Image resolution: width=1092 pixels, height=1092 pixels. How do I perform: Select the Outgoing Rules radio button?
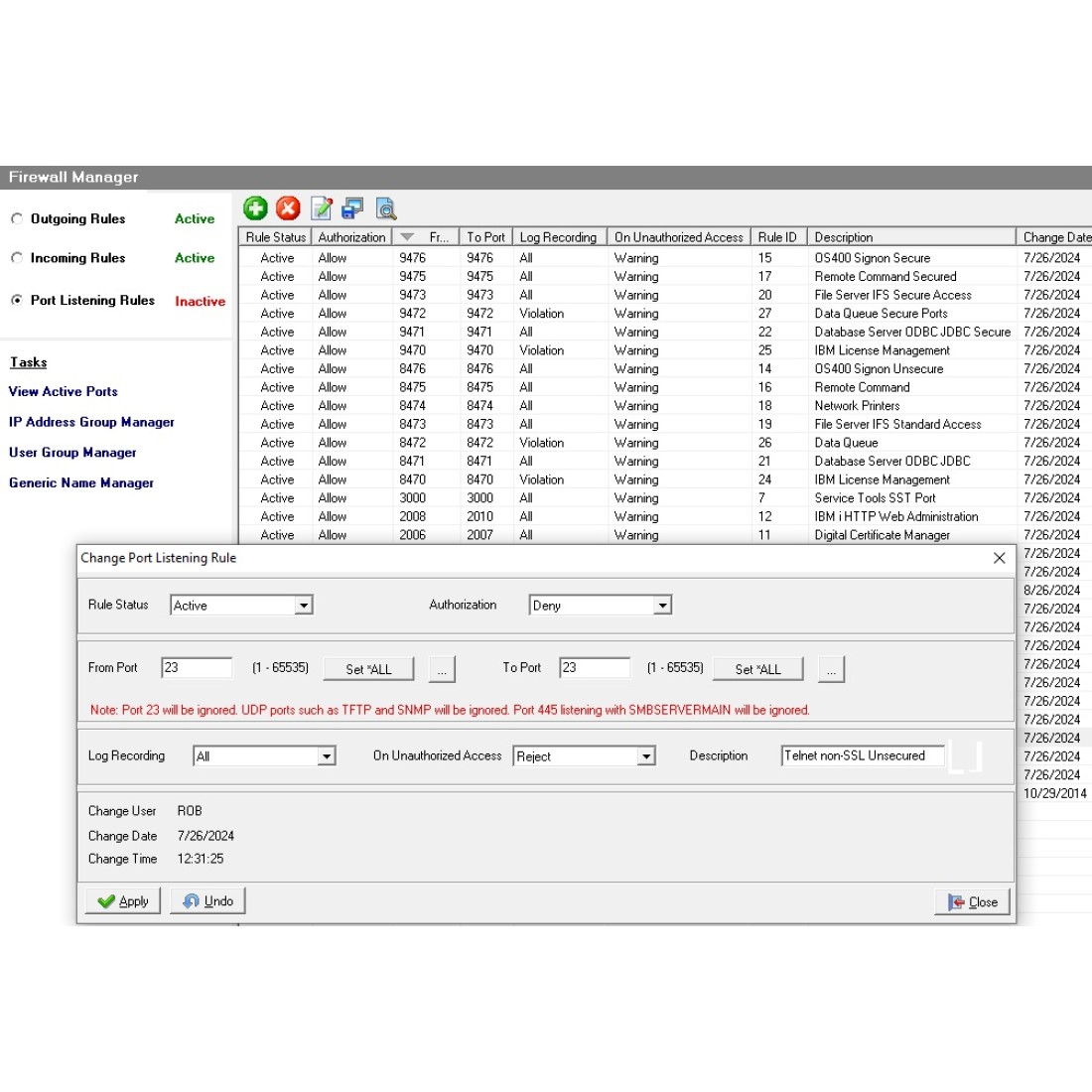pyautogui.click(x=16, y=217)
